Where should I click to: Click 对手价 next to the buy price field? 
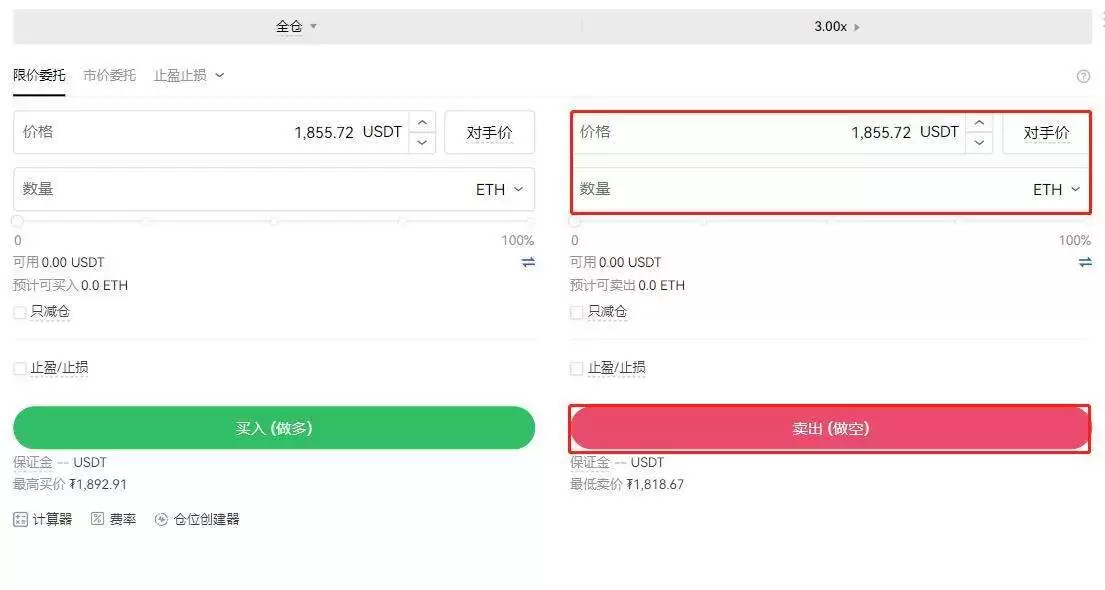coord(489,131)
